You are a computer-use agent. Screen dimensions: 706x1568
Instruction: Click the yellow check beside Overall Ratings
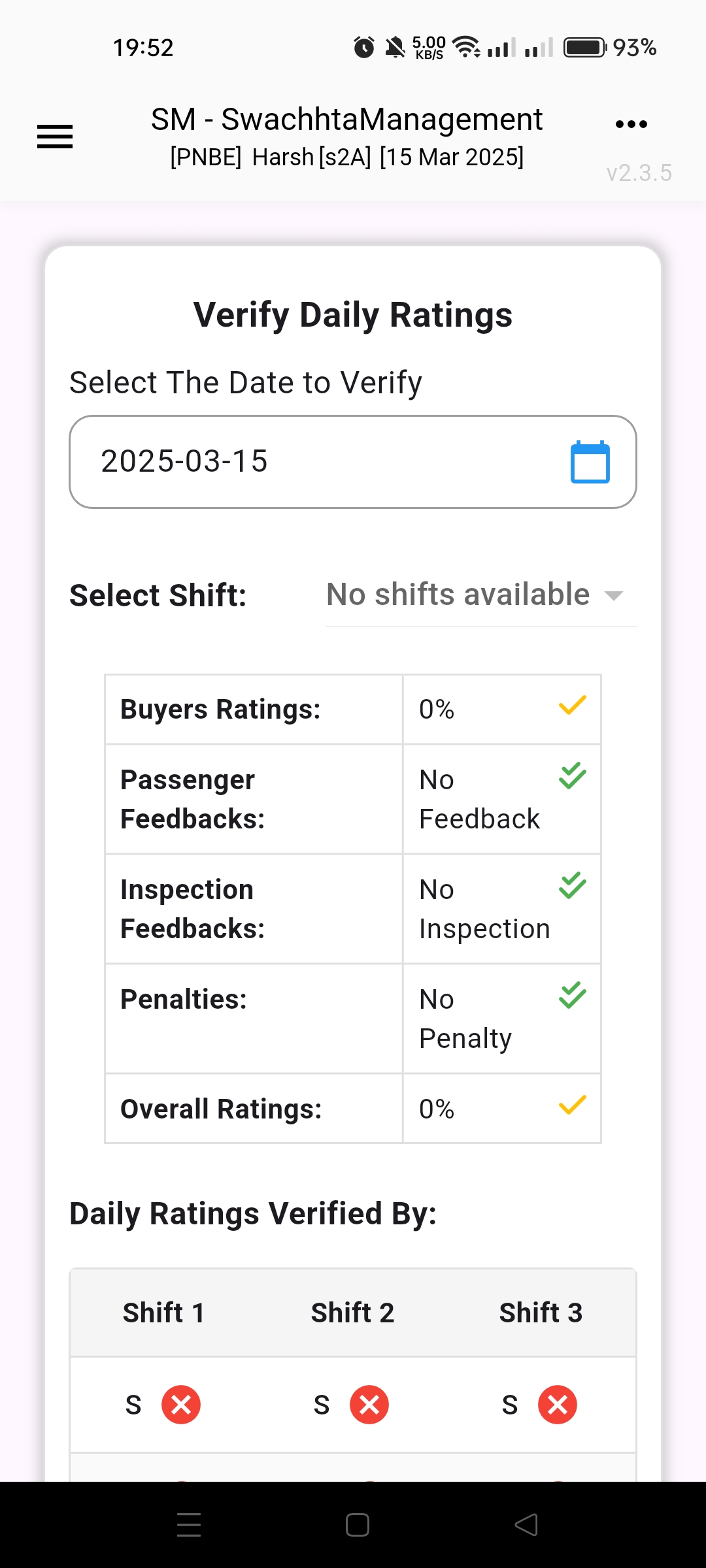click(x=572, y=1105)
